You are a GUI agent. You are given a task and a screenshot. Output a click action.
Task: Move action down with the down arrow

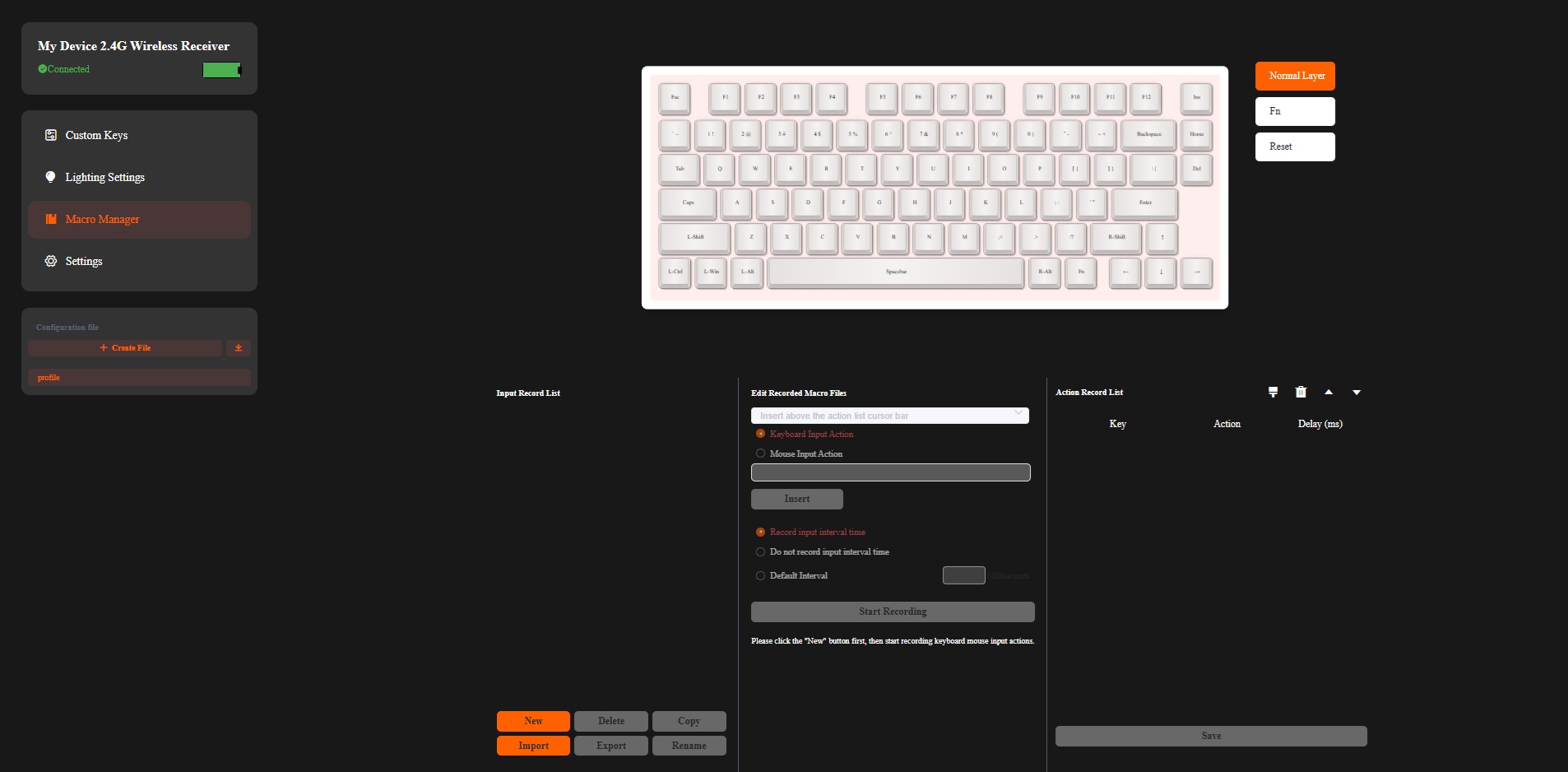tap(1357, 393)
